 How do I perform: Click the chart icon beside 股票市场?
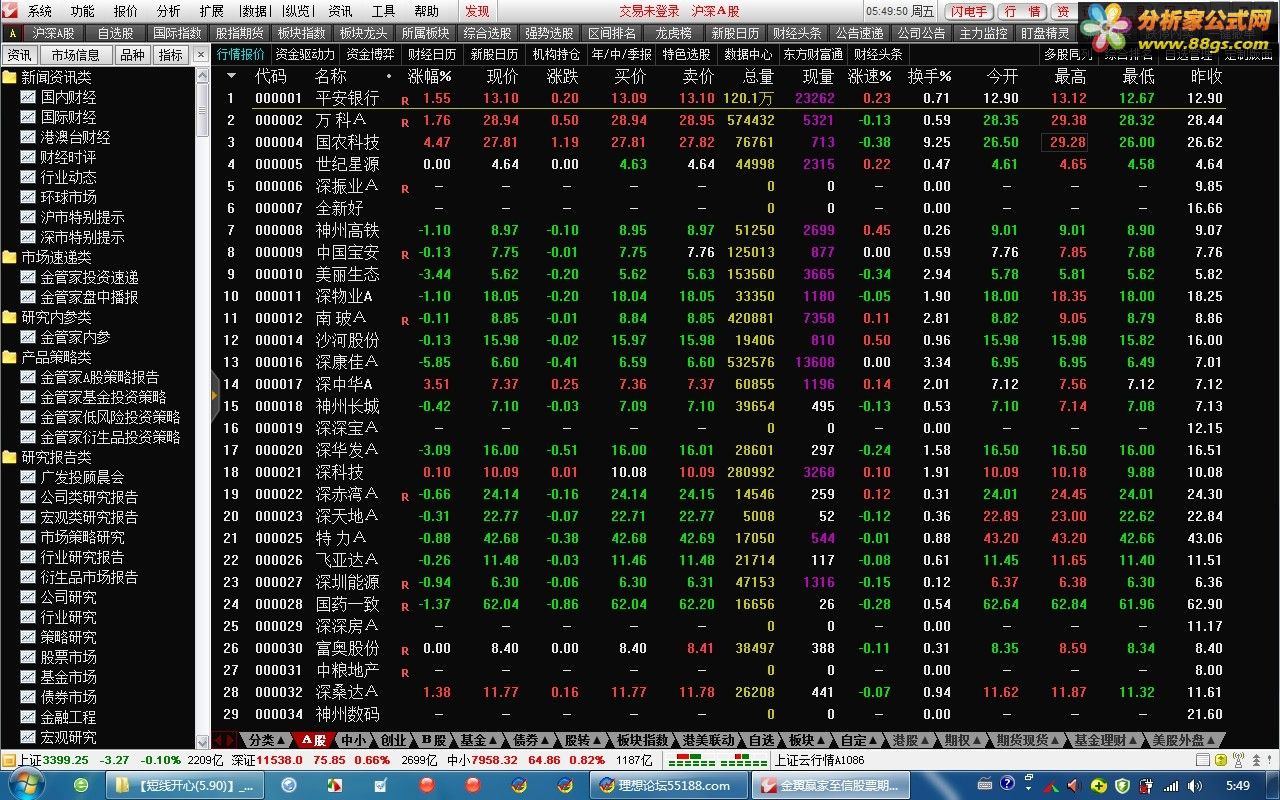(x=28, y=657)
